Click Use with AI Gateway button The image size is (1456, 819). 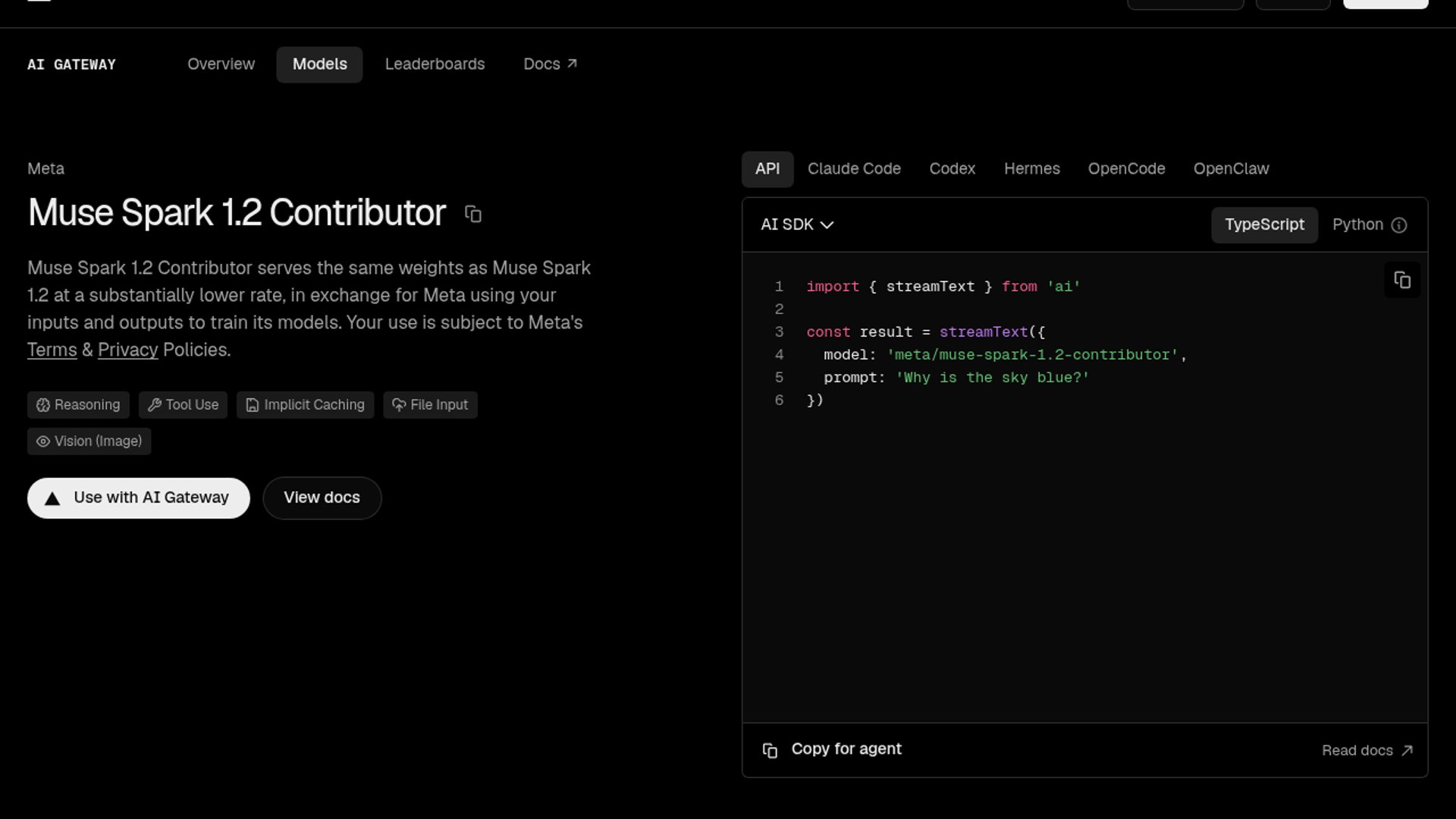(x=139, y=498)
